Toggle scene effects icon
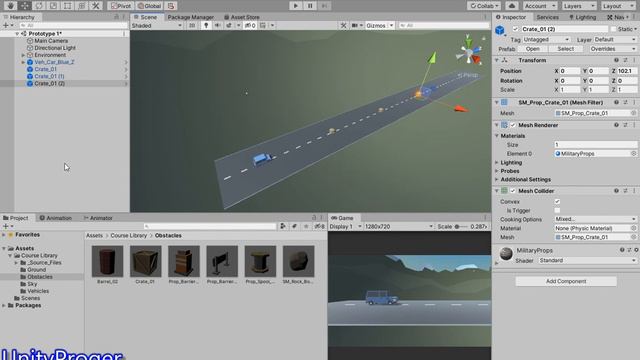 (x=229, y=26)
